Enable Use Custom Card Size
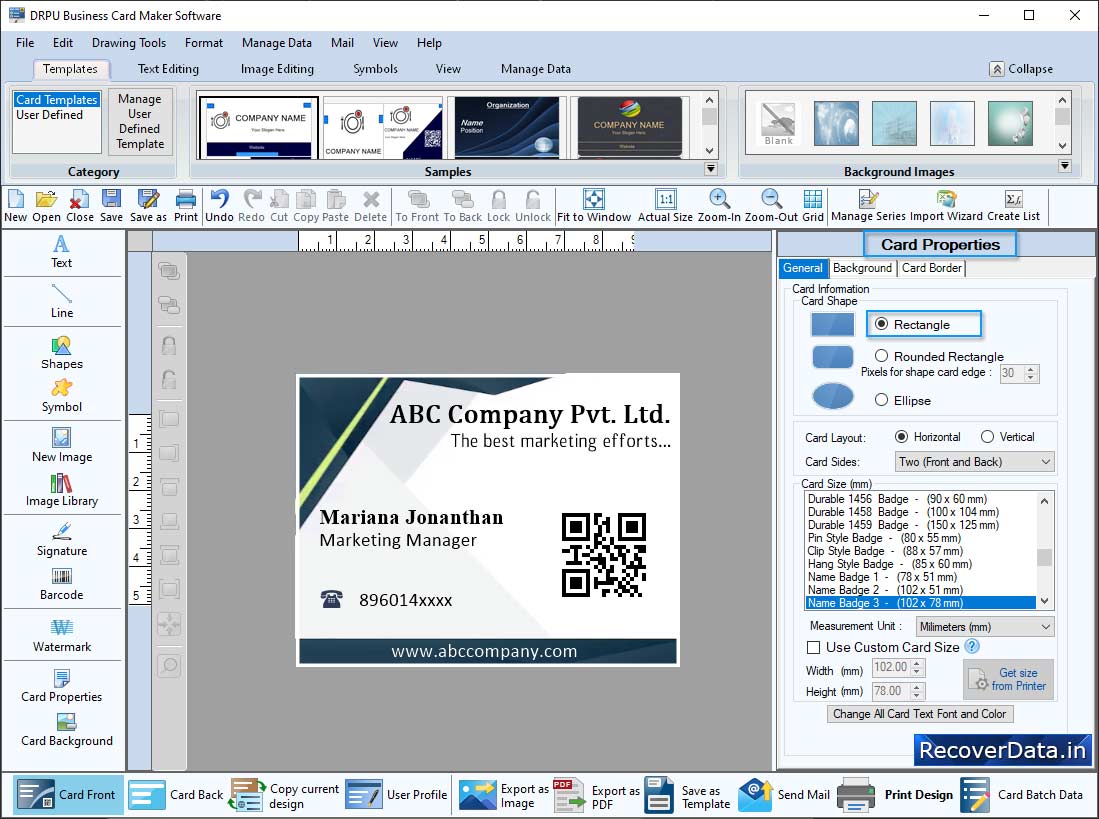This screenshot has height=819, width=1099. [x=814, y=647]
